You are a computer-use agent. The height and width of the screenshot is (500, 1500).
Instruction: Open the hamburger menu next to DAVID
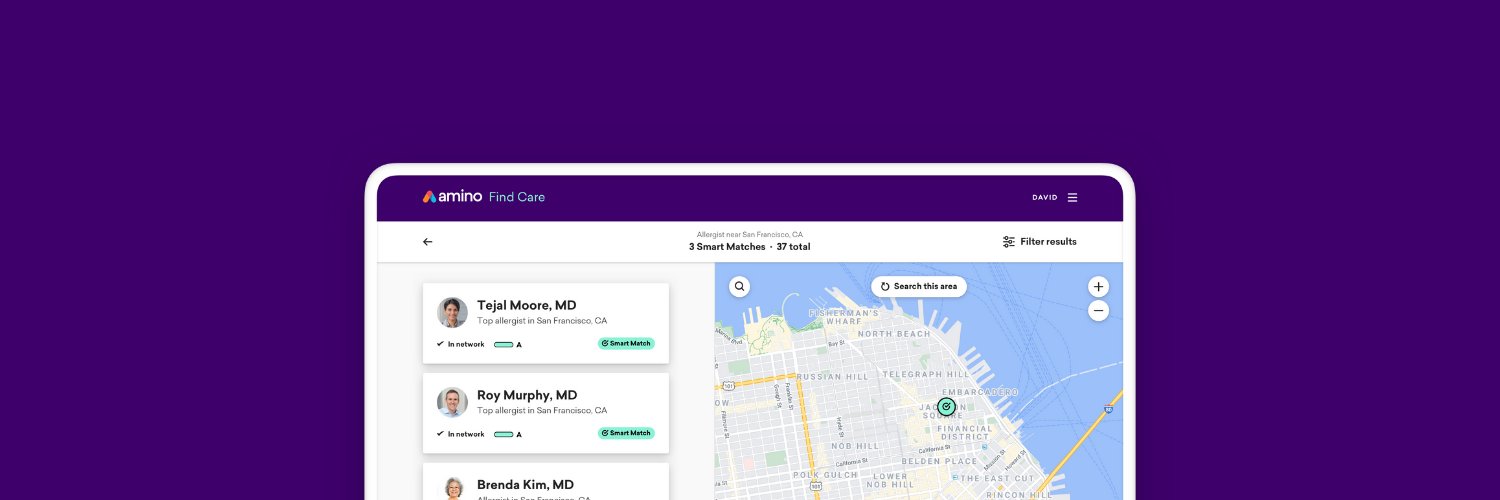pos(1072,197)
